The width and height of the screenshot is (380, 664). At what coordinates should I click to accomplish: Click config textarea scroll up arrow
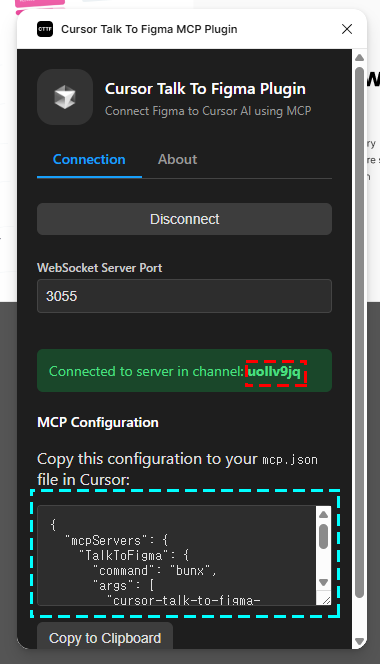pos(323,514)
